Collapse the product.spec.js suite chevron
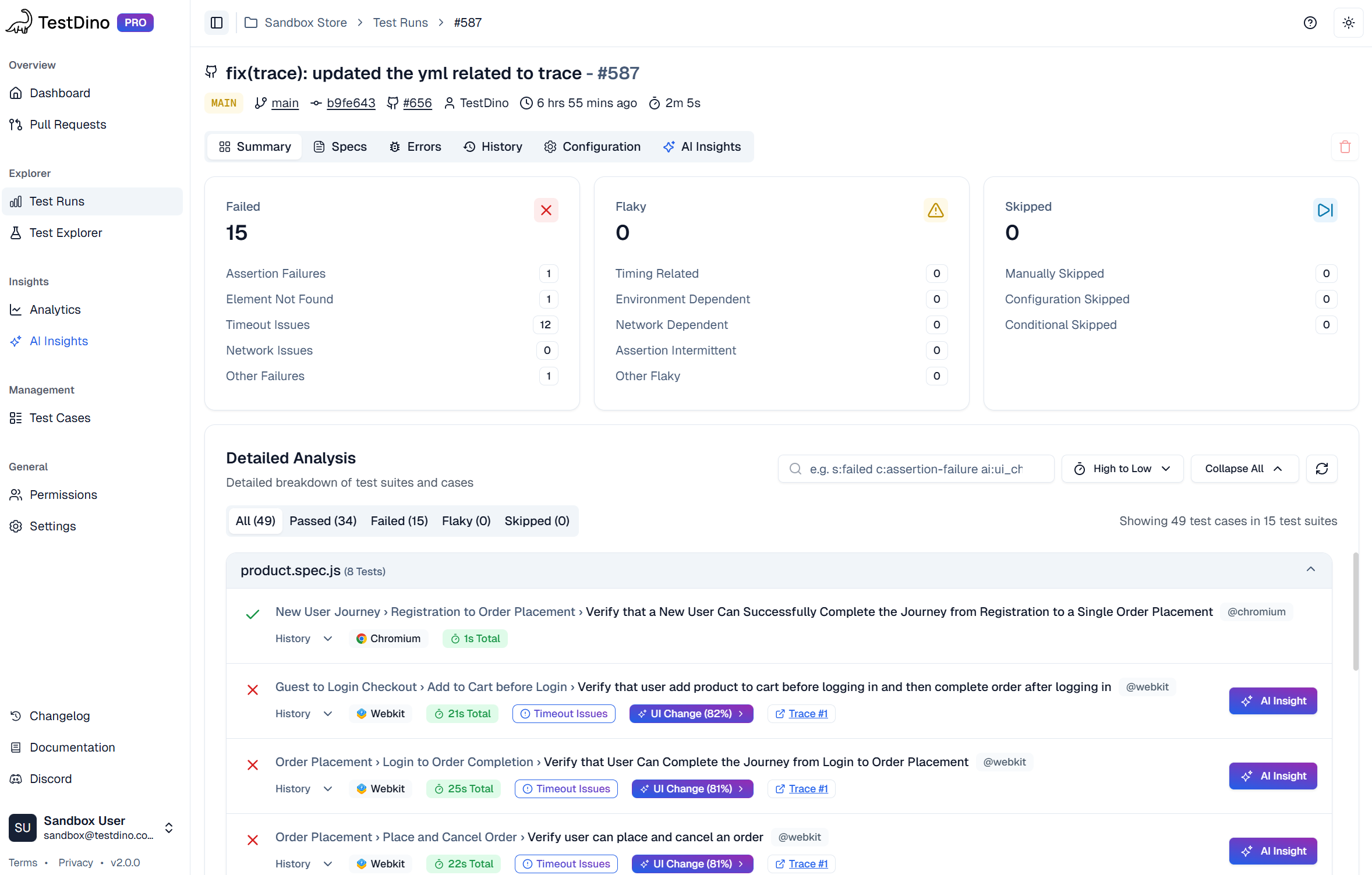 coord(1310,569)
